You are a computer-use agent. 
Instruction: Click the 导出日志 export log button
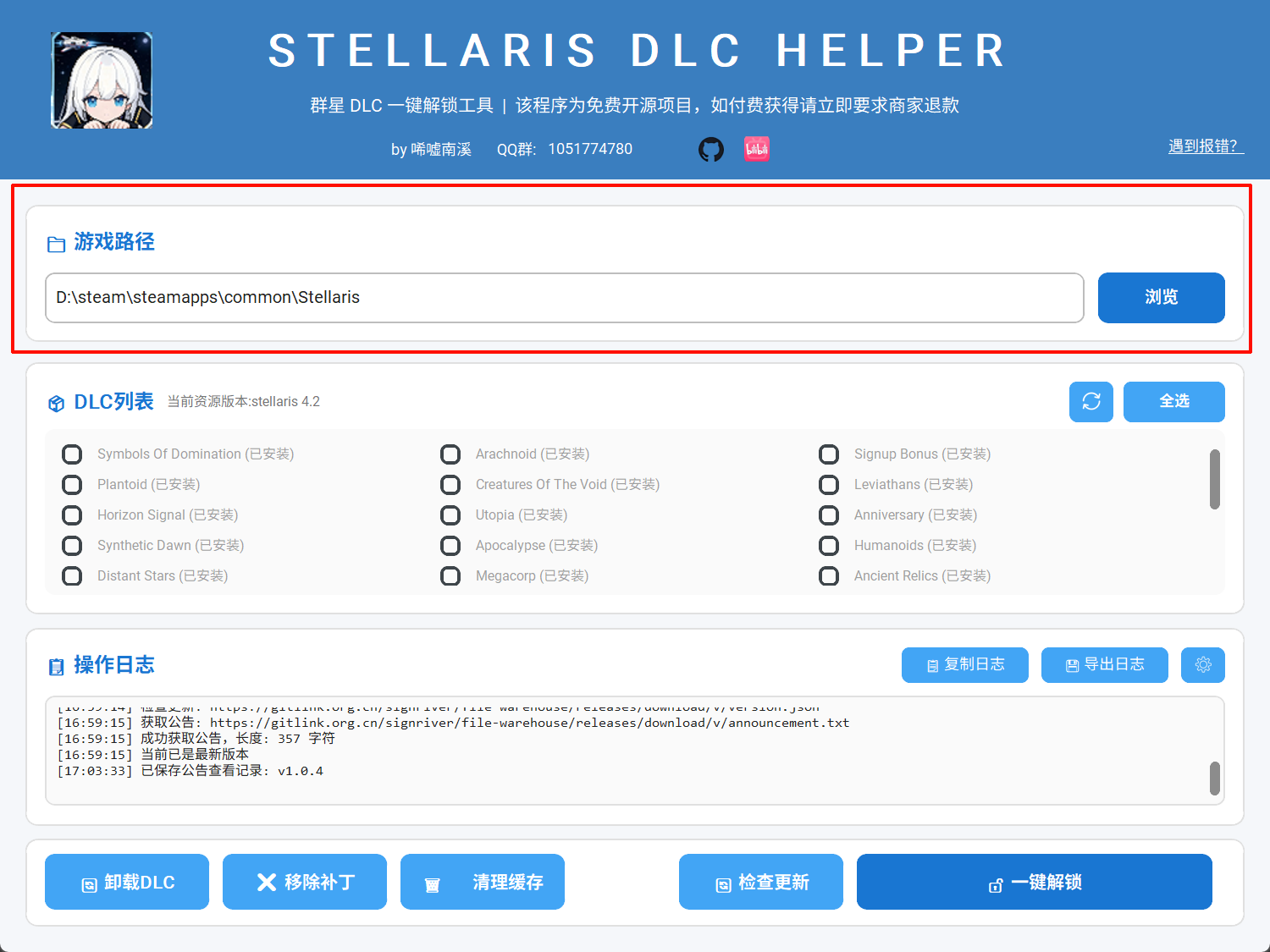pos(1105,665)
